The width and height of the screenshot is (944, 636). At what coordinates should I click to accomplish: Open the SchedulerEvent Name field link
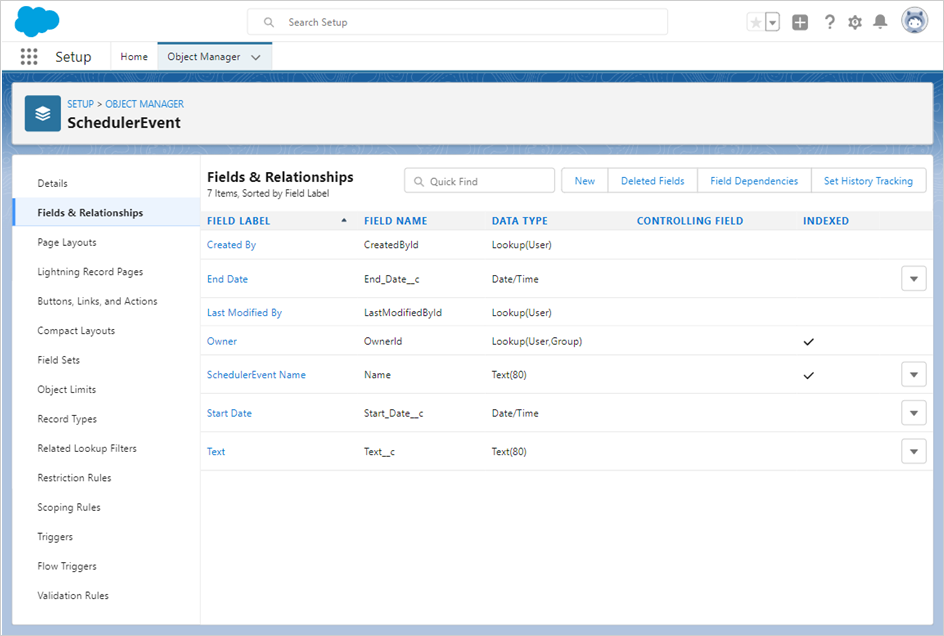tap(256, 375)
